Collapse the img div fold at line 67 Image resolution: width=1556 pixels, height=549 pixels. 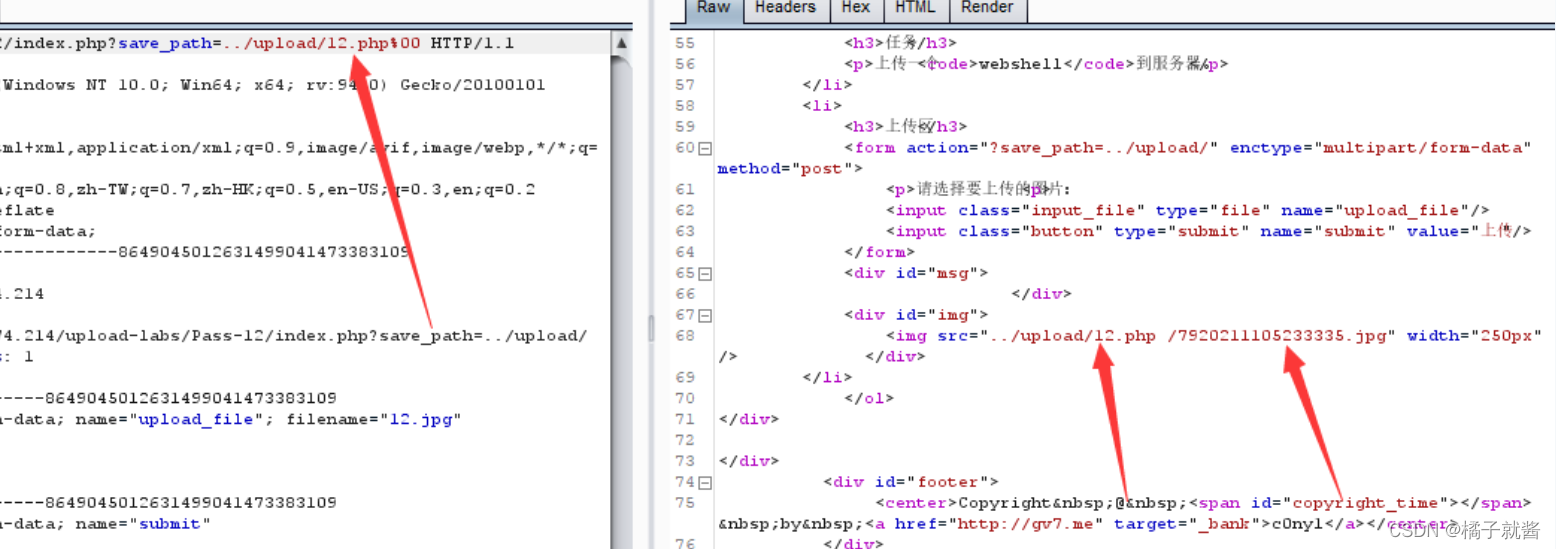pos(704,315)
